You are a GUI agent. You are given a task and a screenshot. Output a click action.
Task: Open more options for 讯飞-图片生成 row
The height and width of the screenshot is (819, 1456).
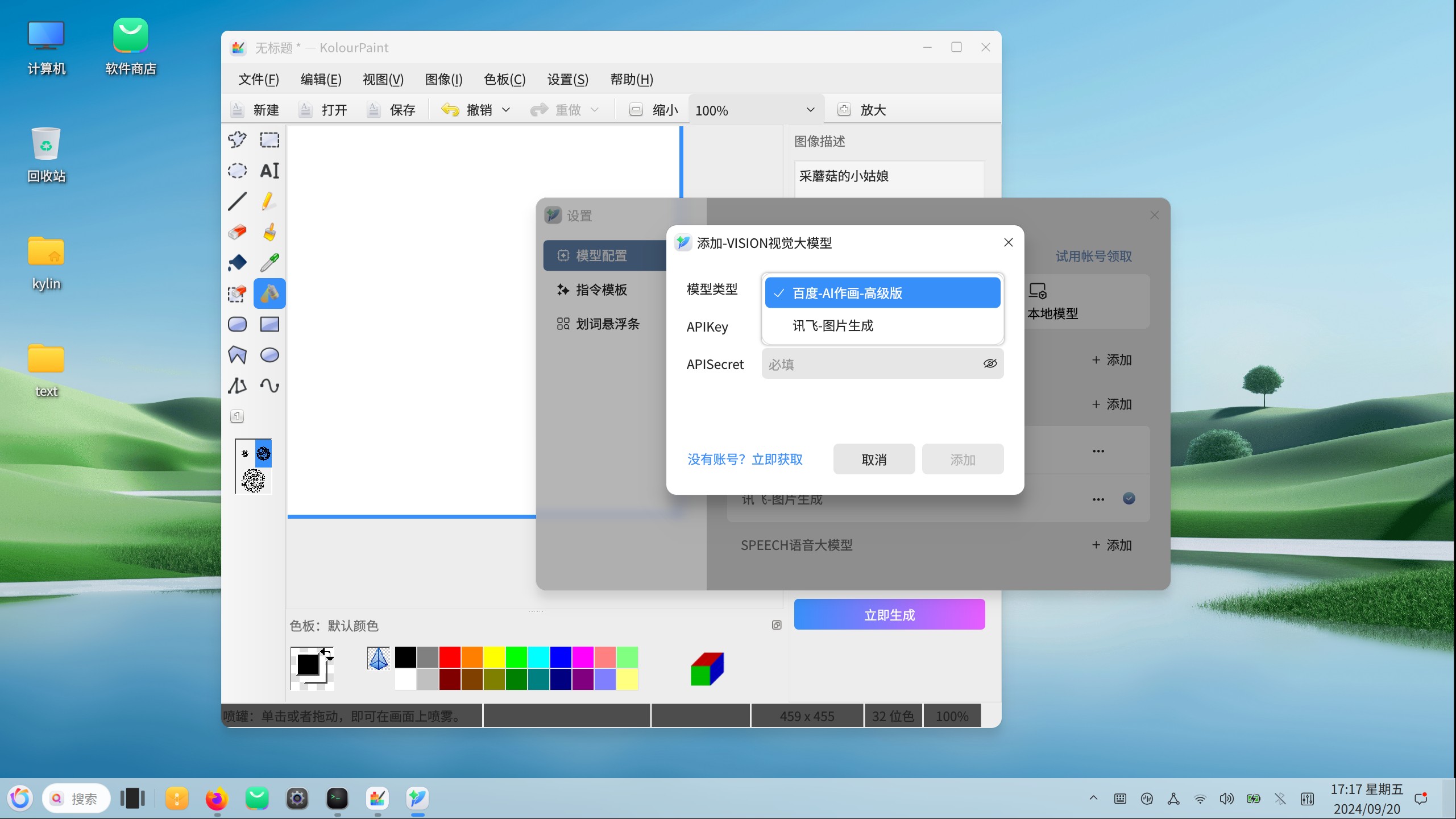coord(1098,499)
